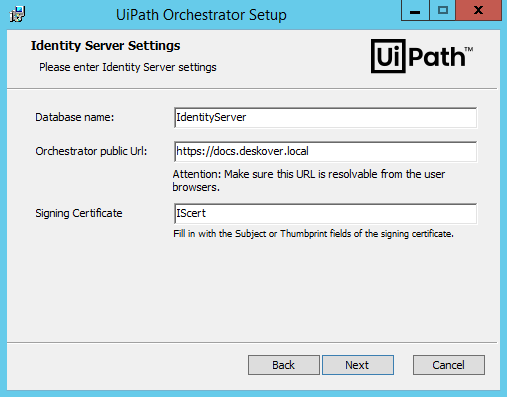
Task: Click the Orchestrator public Url field
Action: click(325, 151)
